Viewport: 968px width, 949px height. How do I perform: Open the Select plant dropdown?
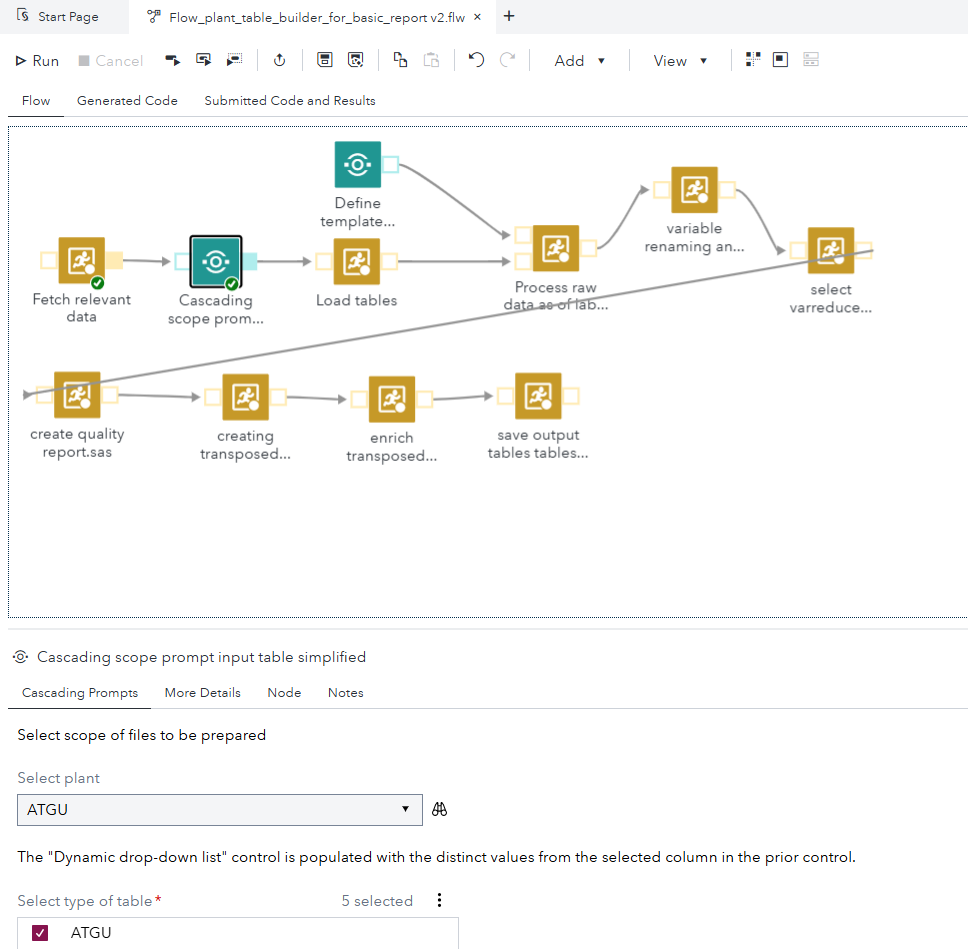(405, 809)
